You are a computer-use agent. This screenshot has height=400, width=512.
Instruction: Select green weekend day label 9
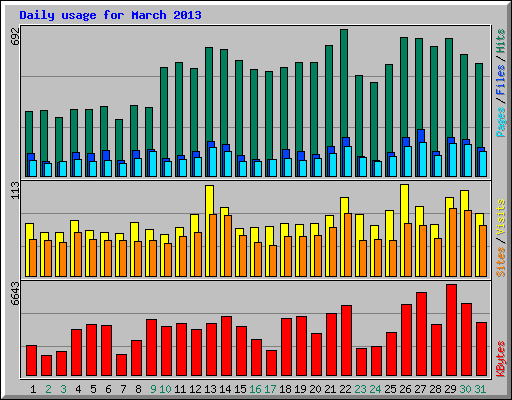pos(153,389)
